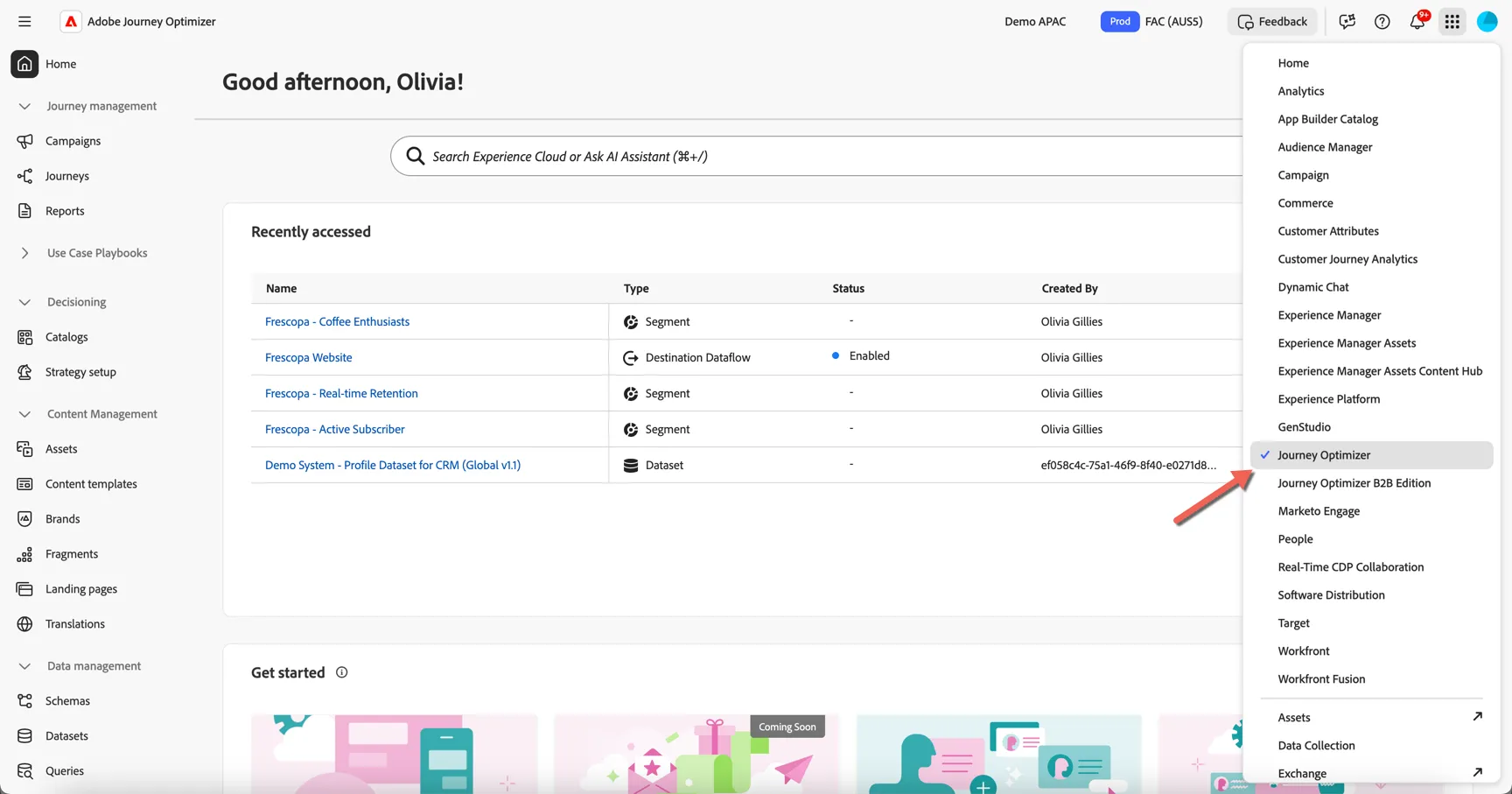
Task: Open the user profile avatar
Action: point(1487,22)
